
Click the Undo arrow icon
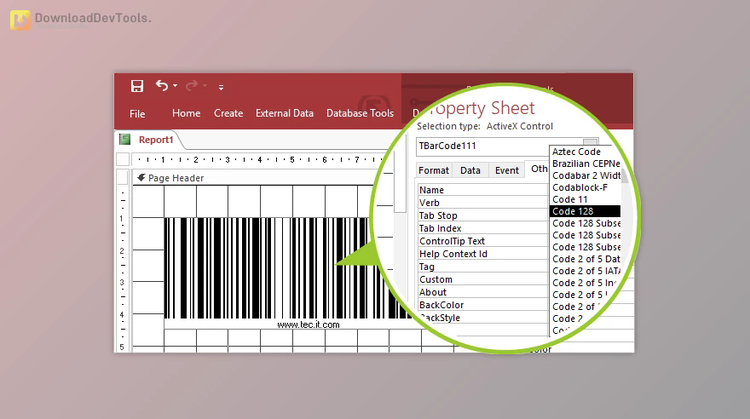click(162, 86)
